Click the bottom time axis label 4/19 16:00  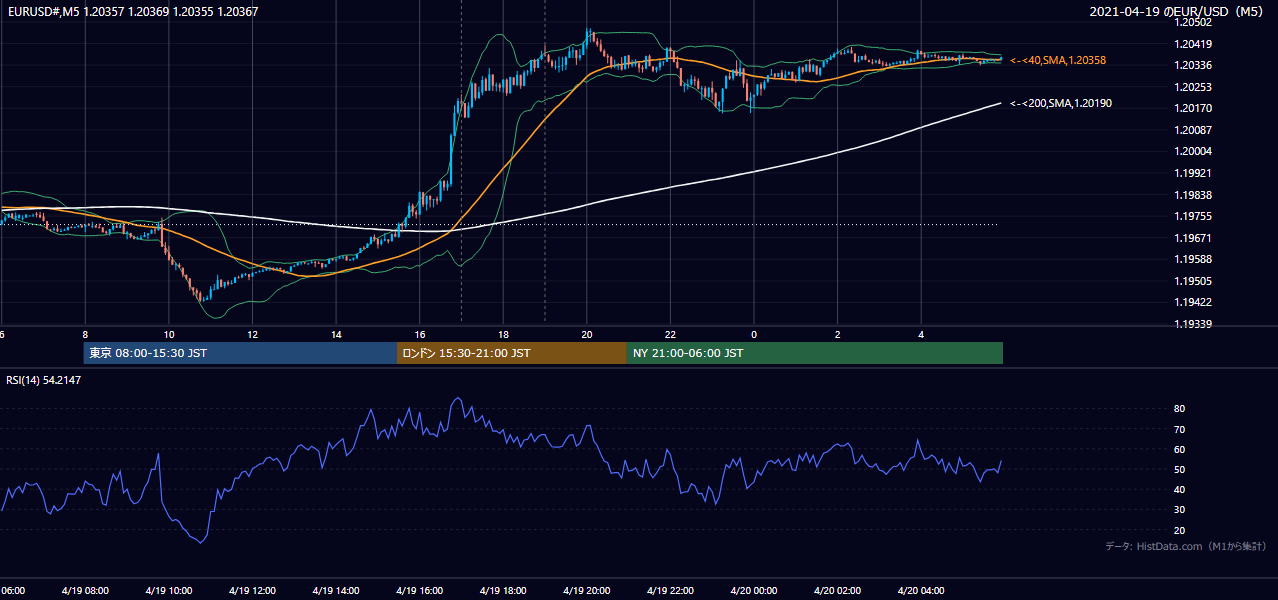tap(419, 591)
